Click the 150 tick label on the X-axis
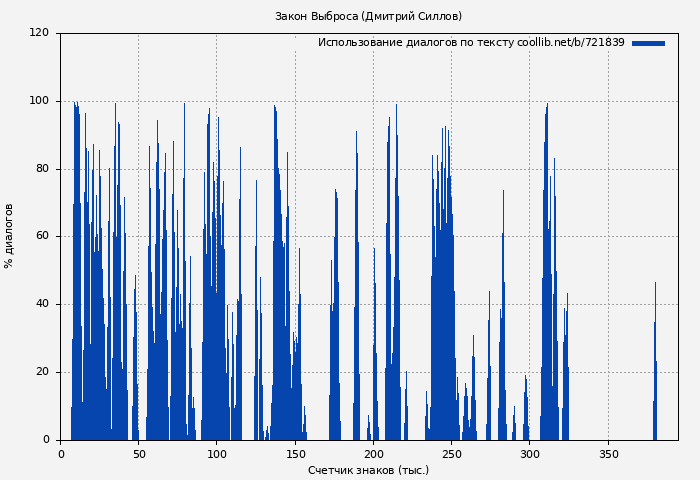 295,454
